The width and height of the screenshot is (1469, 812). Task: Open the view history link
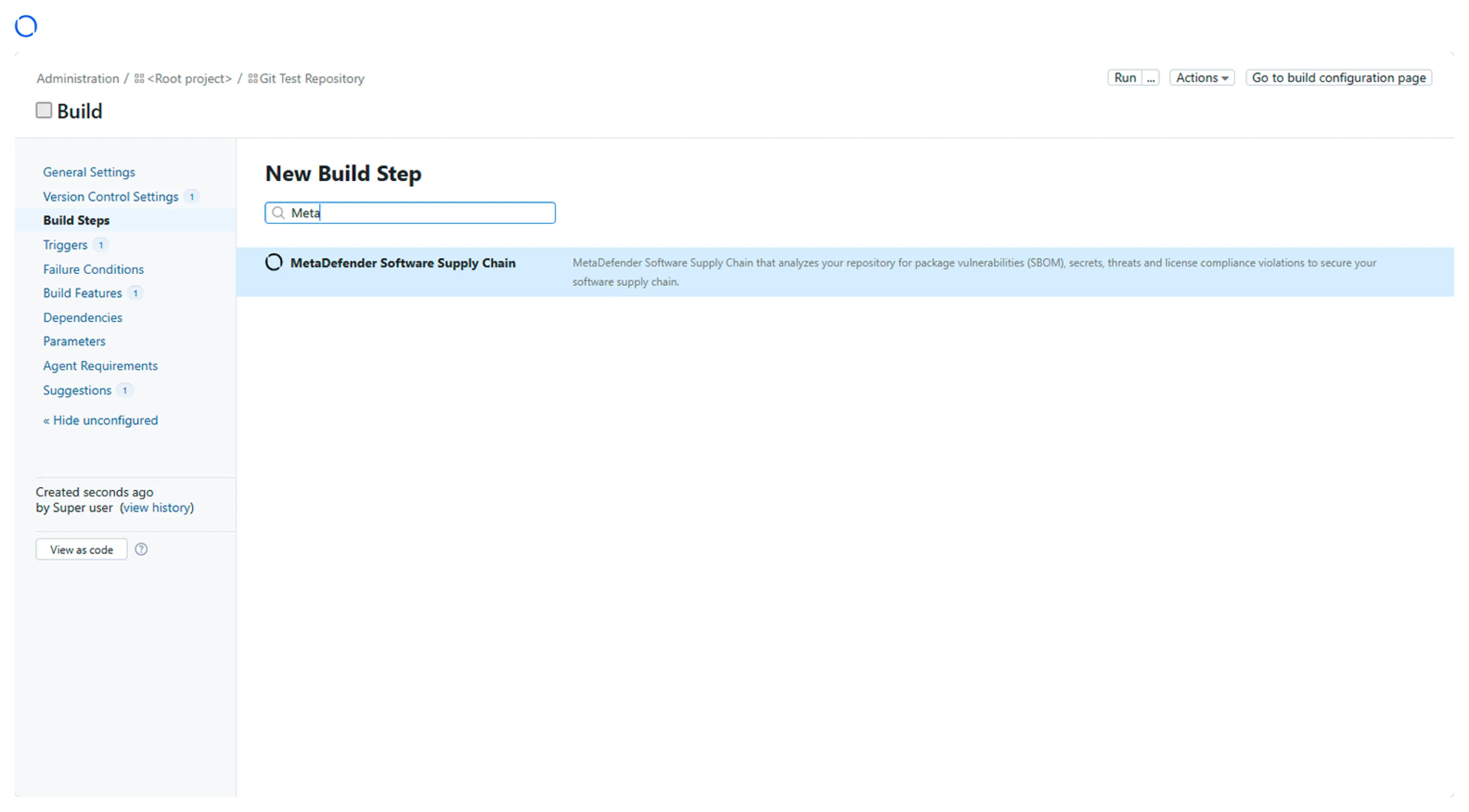[x=157, y=508]
